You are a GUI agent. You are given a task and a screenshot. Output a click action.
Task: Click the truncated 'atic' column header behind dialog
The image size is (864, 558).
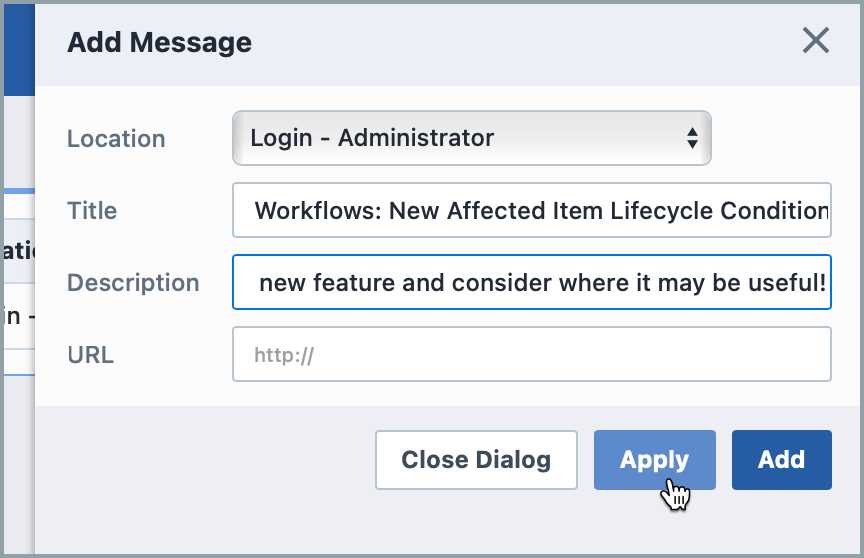coord(19,251)
